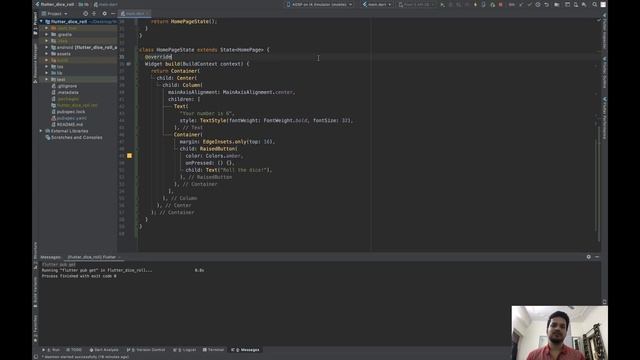Collapse the flutter_dice_roll project root
Screen dimensions: 640x360
pyautogui.click(x=41, y=22)
